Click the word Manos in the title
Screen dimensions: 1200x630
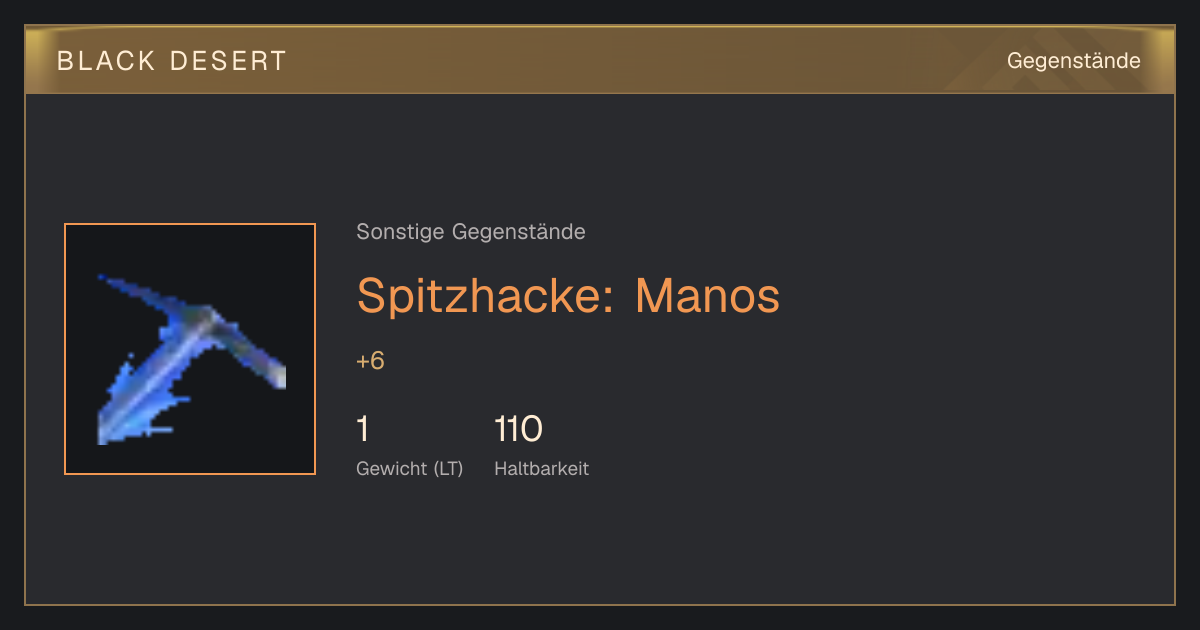707,296
